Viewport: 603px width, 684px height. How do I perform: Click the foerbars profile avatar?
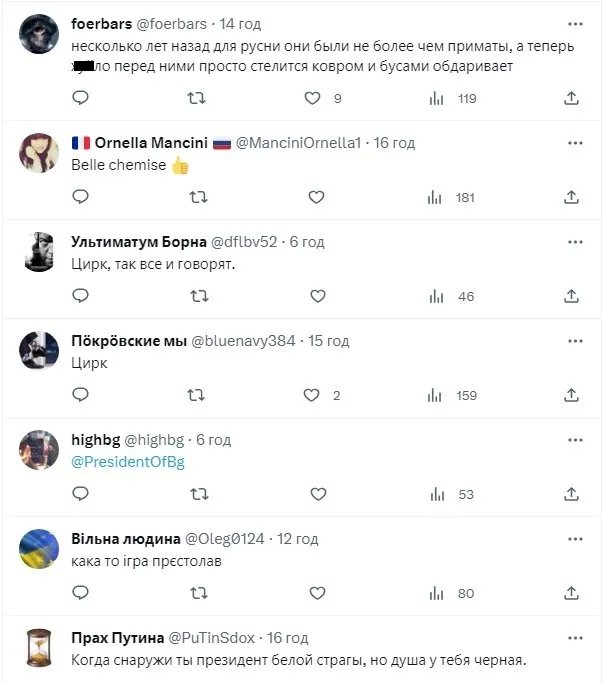[39, 34]
